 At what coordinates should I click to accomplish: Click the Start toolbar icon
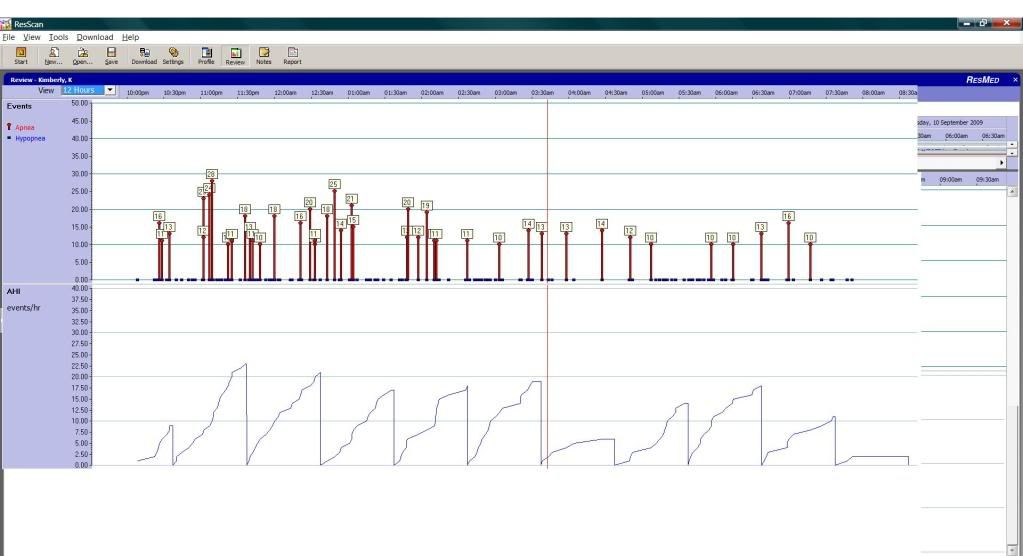tap(21, 54)
